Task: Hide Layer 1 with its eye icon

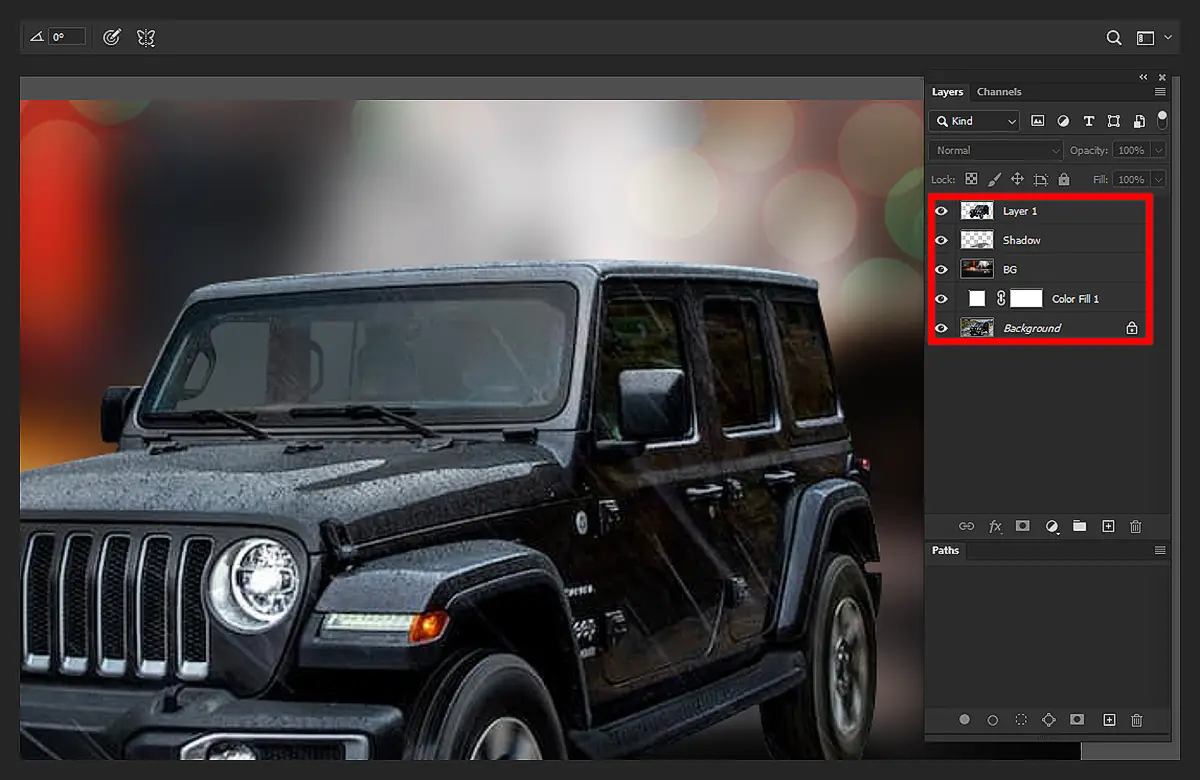Action: coord(941,211)
